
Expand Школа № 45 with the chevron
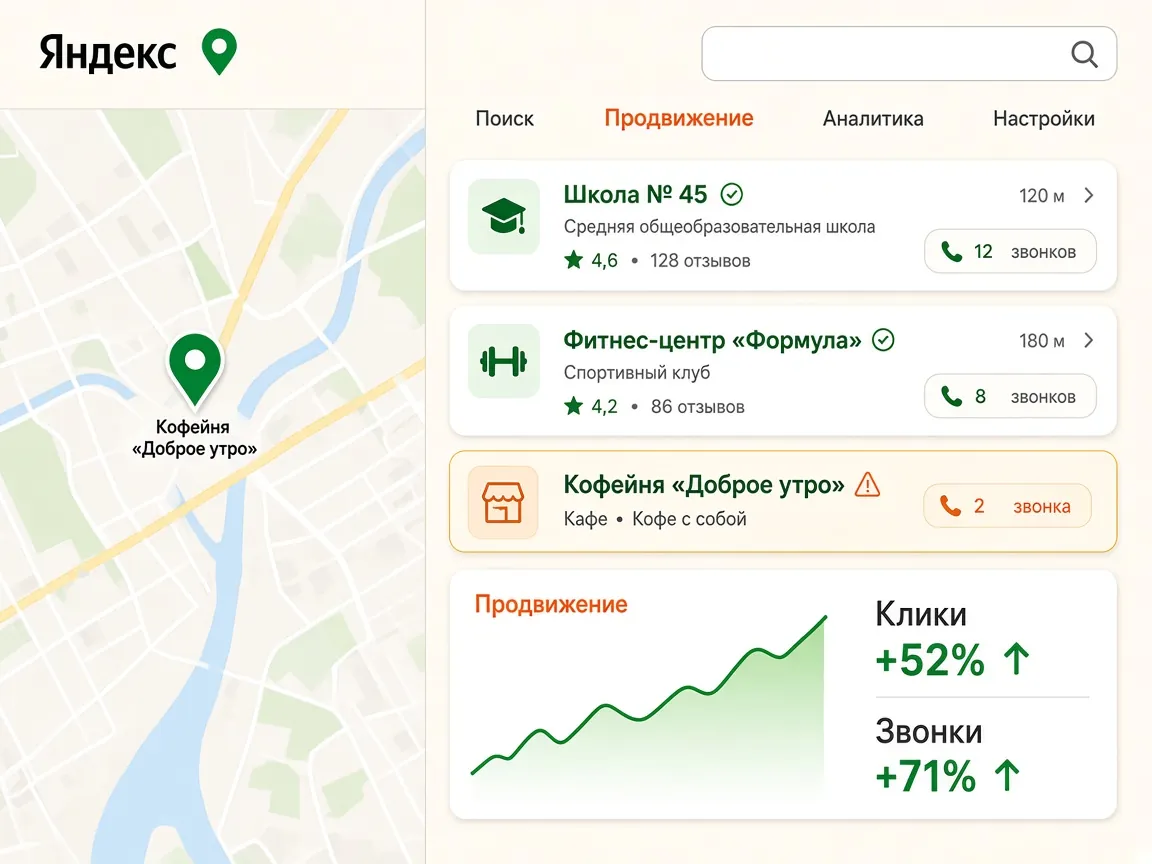pyautogui.click(x=1089, y=195)
